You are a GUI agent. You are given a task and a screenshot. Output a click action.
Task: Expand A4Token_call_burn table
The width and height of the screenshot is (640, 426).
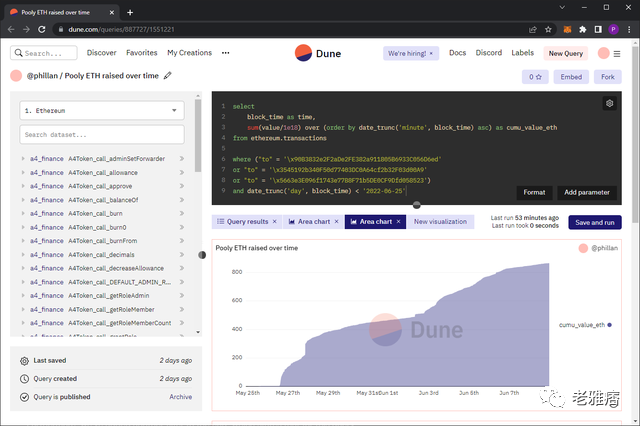point(23,213)
